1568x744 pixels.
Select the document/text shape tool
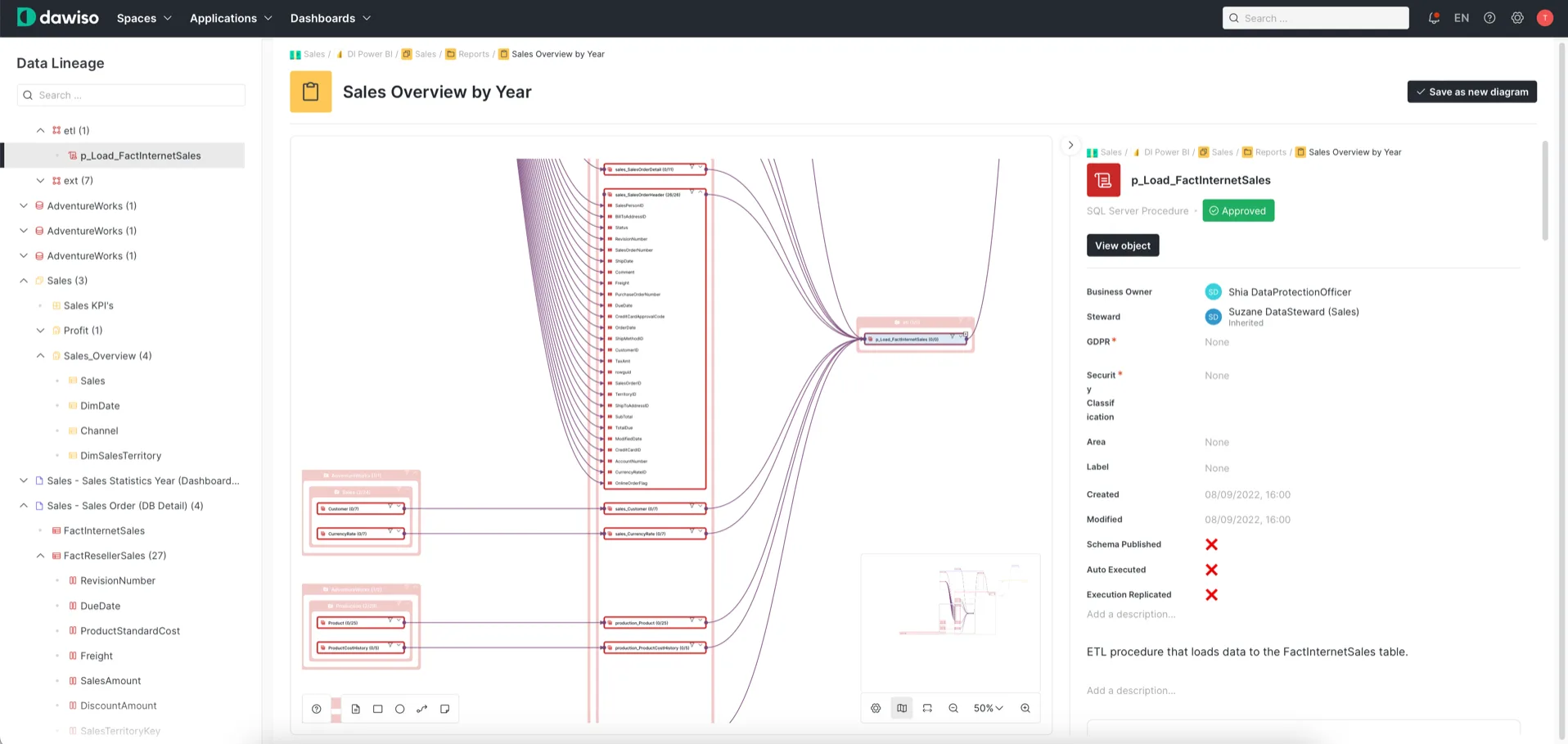(x=356, y=709)
